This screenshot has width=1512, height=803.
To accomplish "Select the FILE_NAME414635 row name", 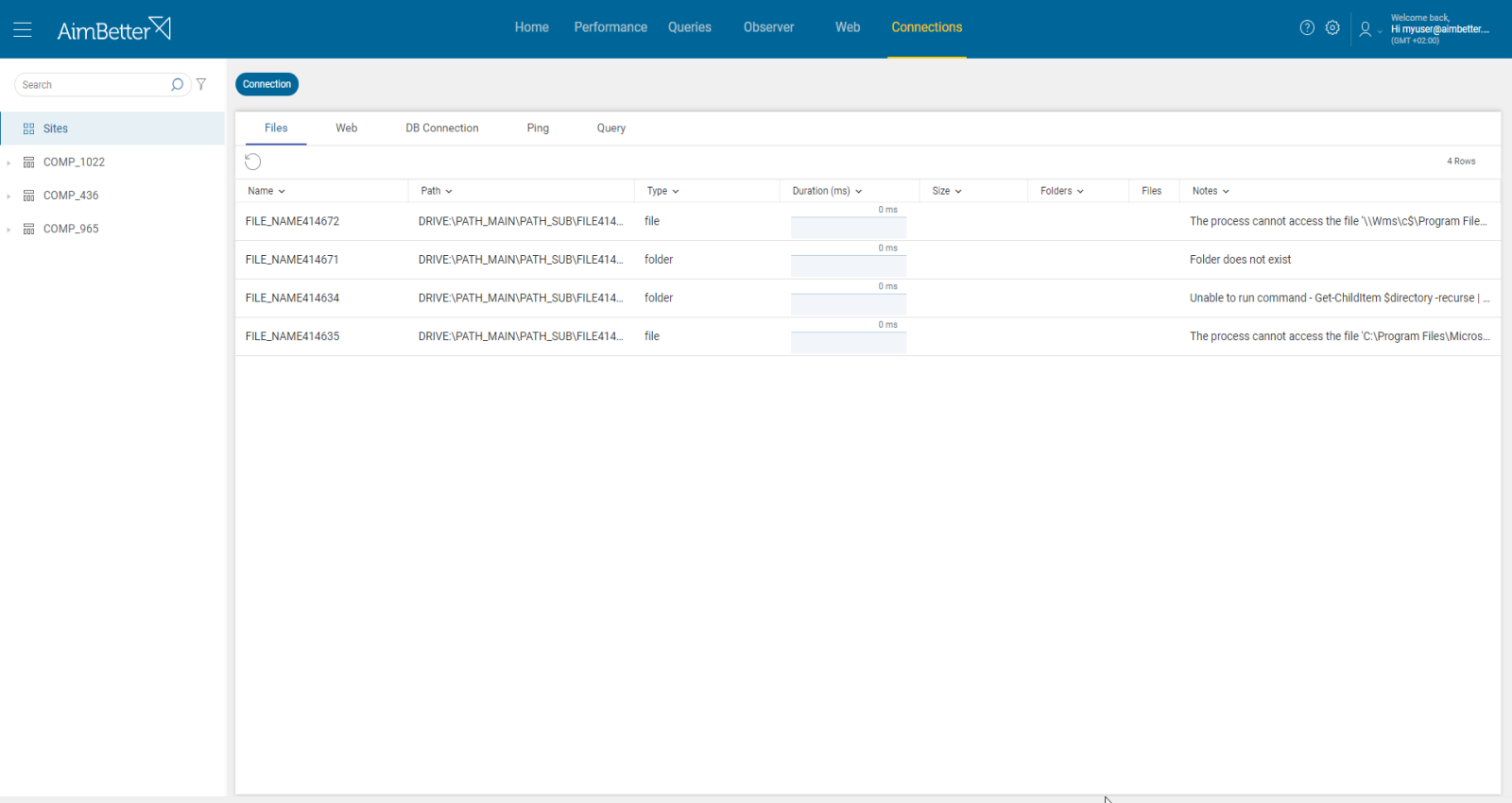I will 292,336.
